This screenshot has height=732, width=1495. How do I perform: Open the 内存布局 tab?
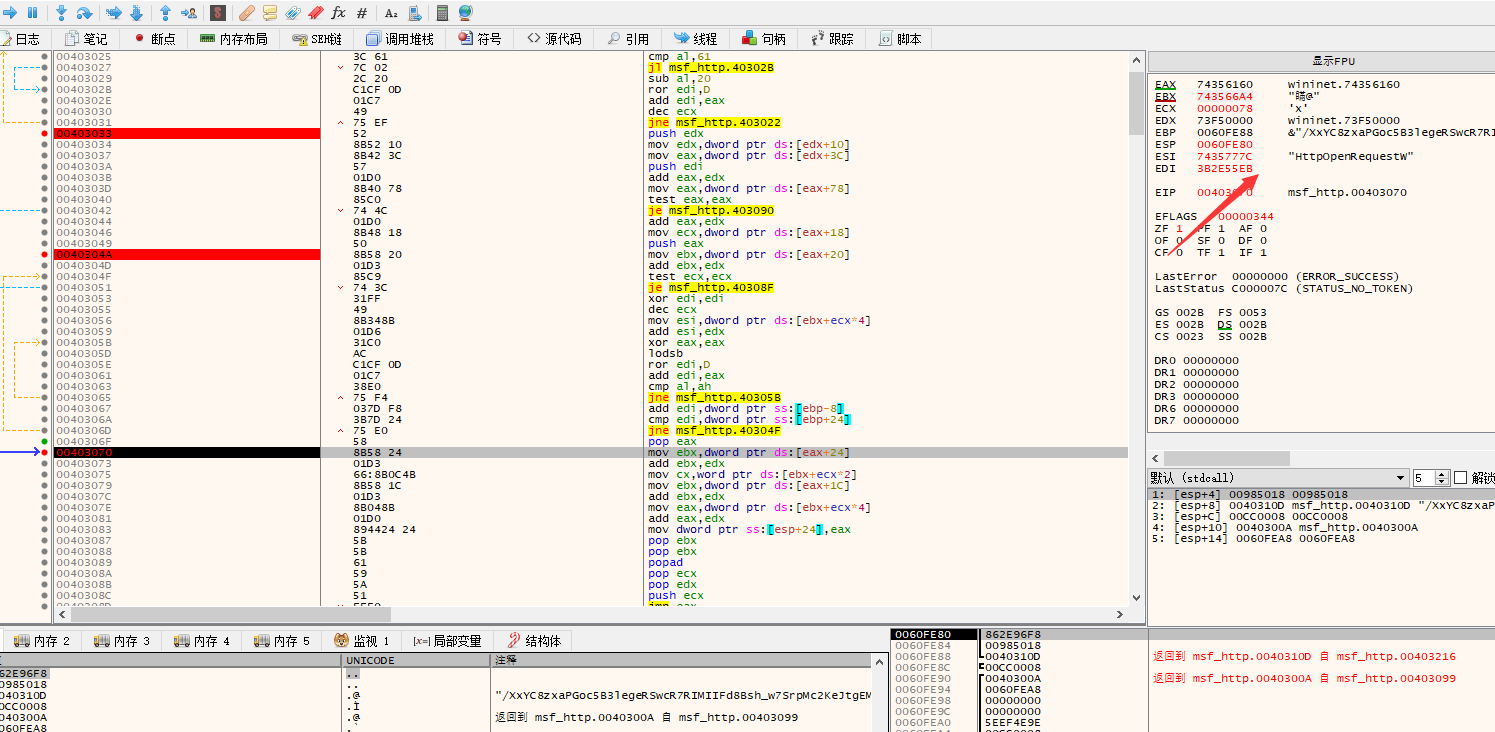tap(234, 39)
